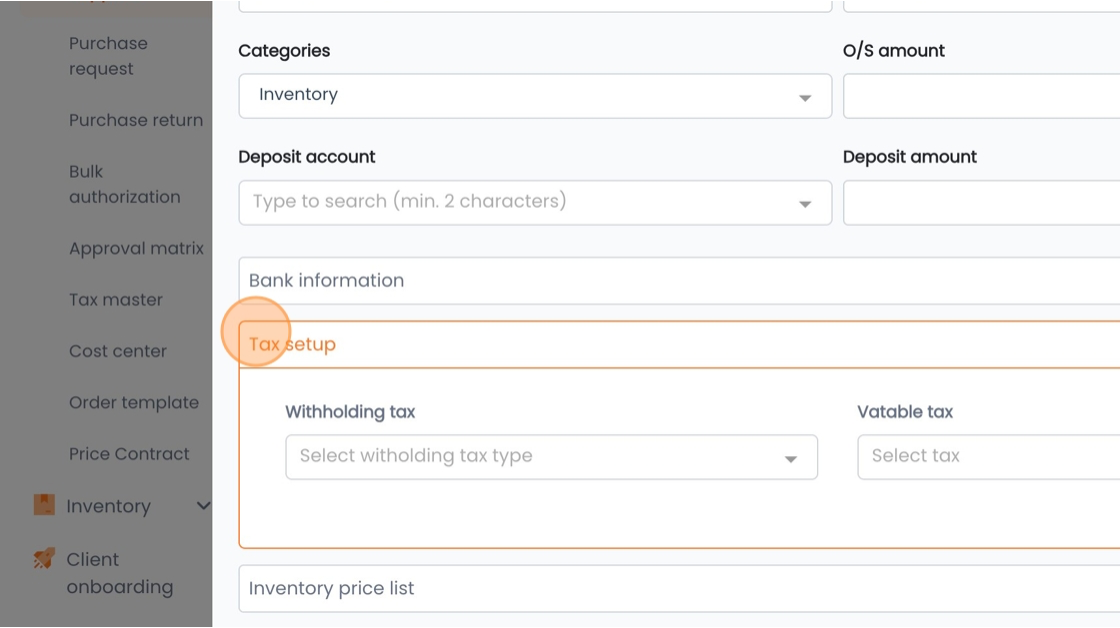Image resolution: width=1120 pixels, height=628 pixels.
Task: Select the Vatable tax field
Action: click(x=989, y=457)
